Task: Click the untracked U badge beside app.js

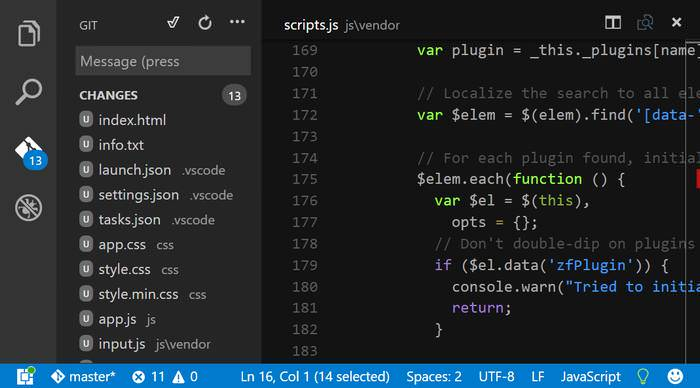Action: tap(86, 319)
